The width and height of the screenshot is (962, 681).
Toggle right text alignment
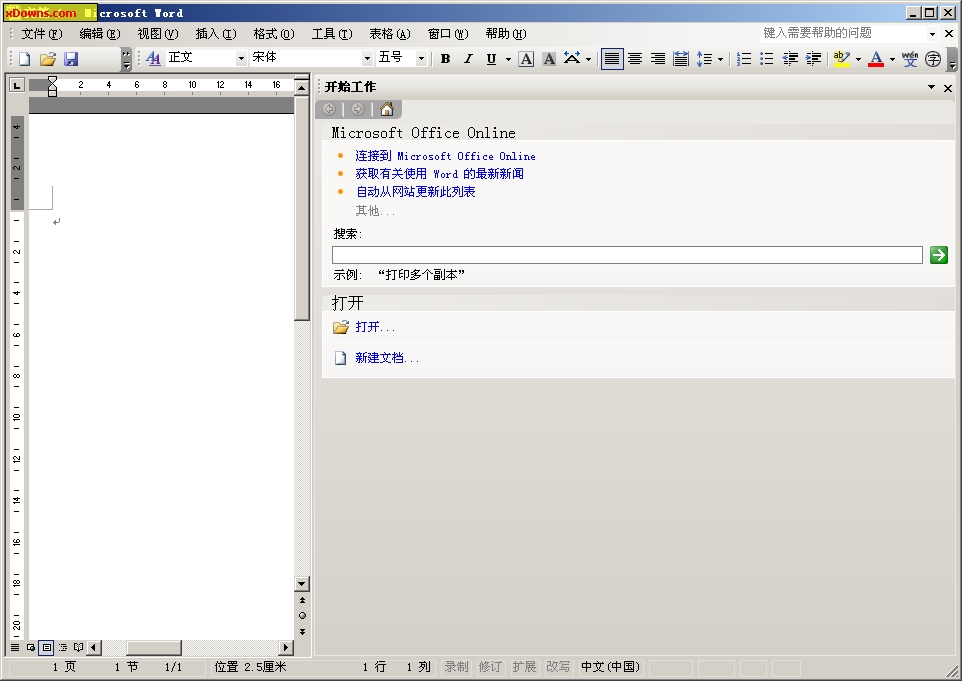658,59
